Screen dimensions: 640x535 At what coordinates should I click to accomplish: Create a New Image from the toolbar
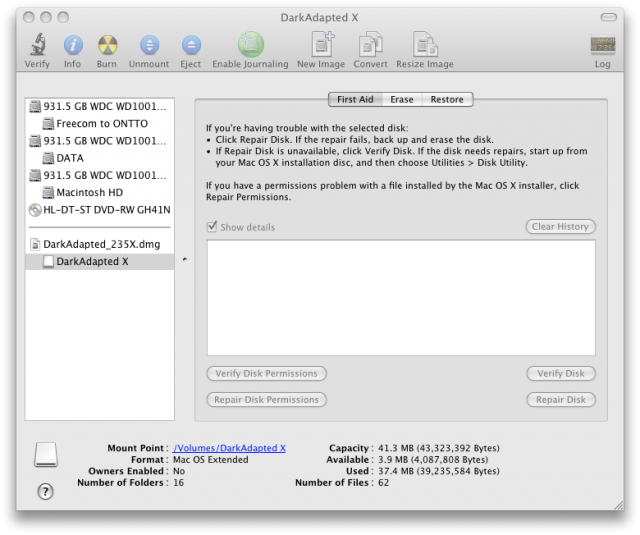coord(322,44)
